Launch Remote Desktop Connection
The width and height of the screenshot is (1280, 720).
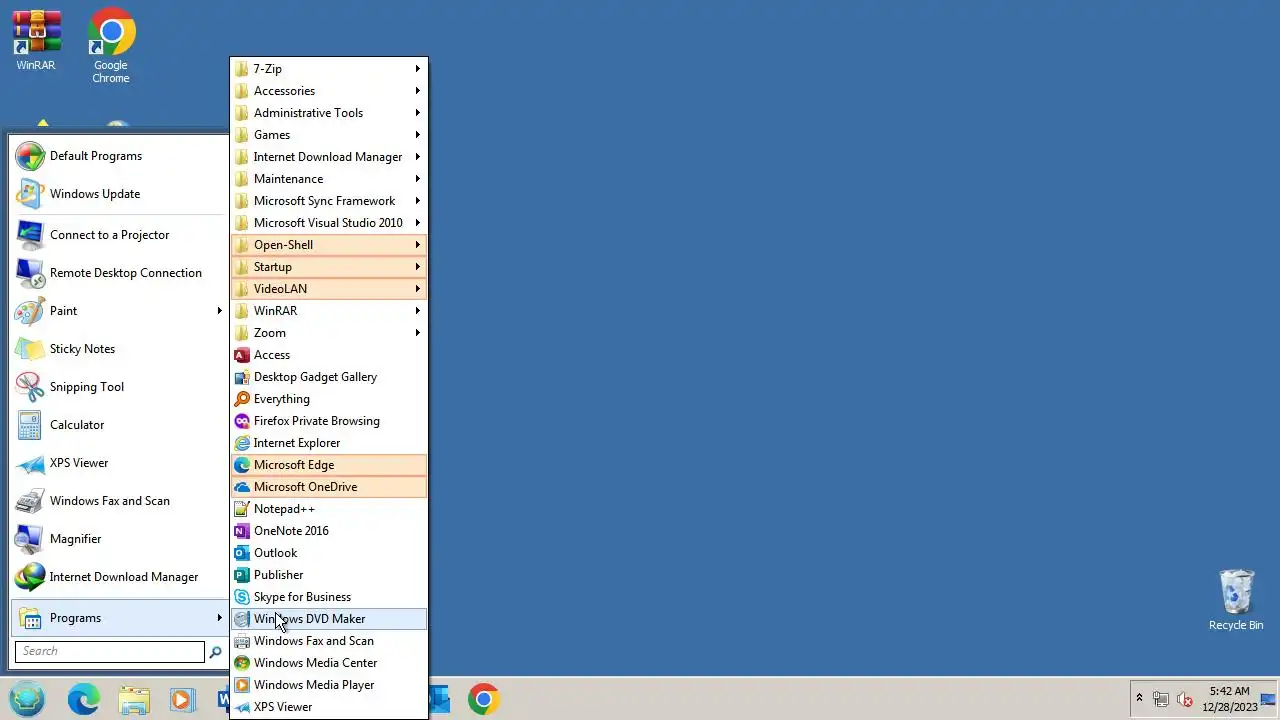tap(119, 273)
